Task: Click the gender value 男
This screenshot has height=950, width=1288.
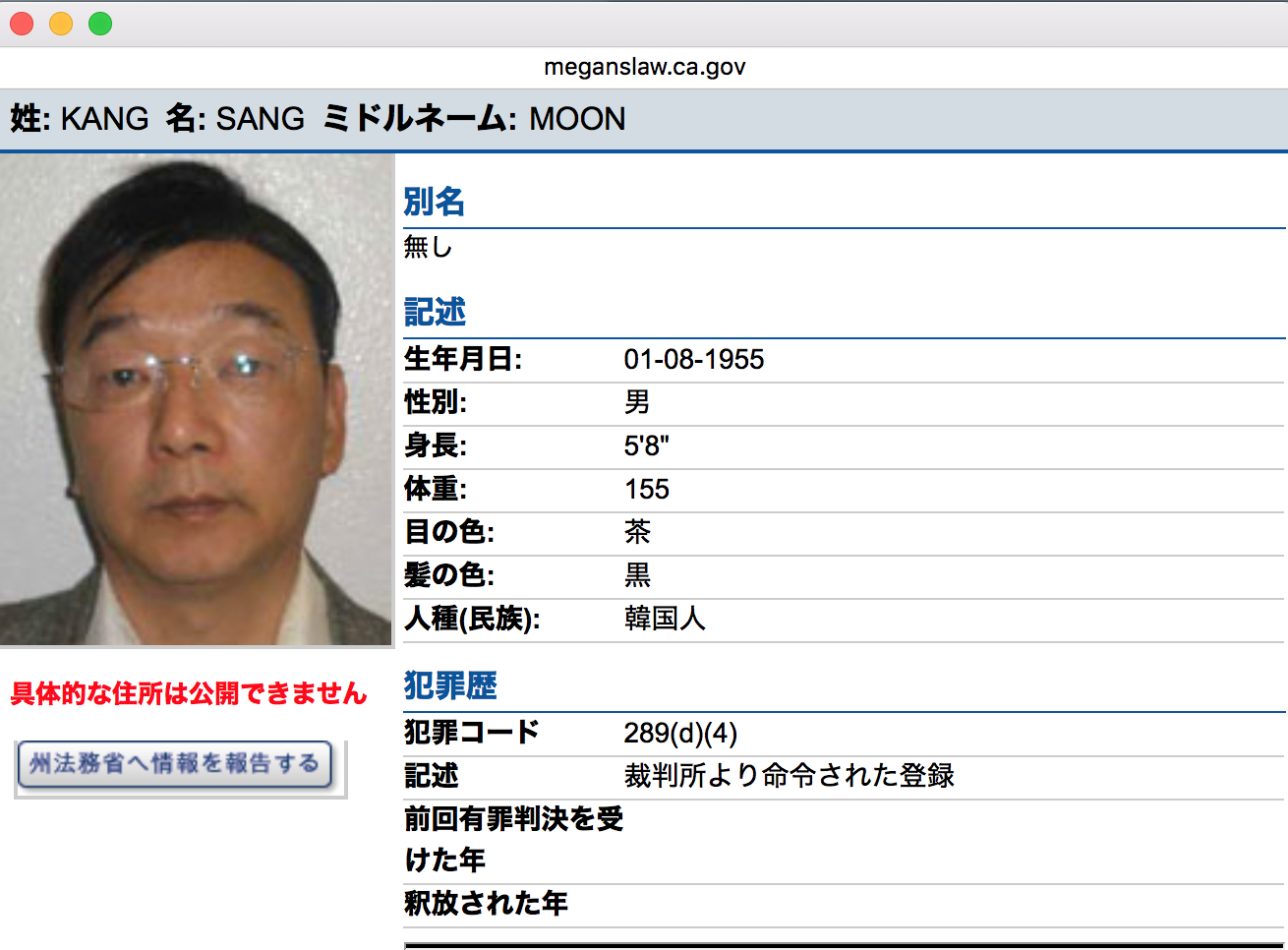Action: click(637, 402)
